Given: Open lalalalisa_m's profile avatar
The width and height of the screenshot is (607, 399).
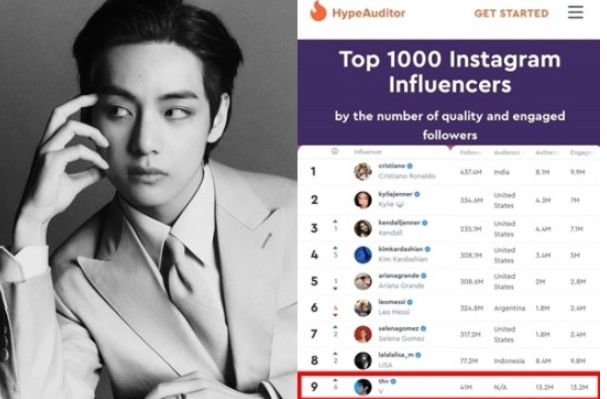Looking at the screenshot, I should click(363, 360).
